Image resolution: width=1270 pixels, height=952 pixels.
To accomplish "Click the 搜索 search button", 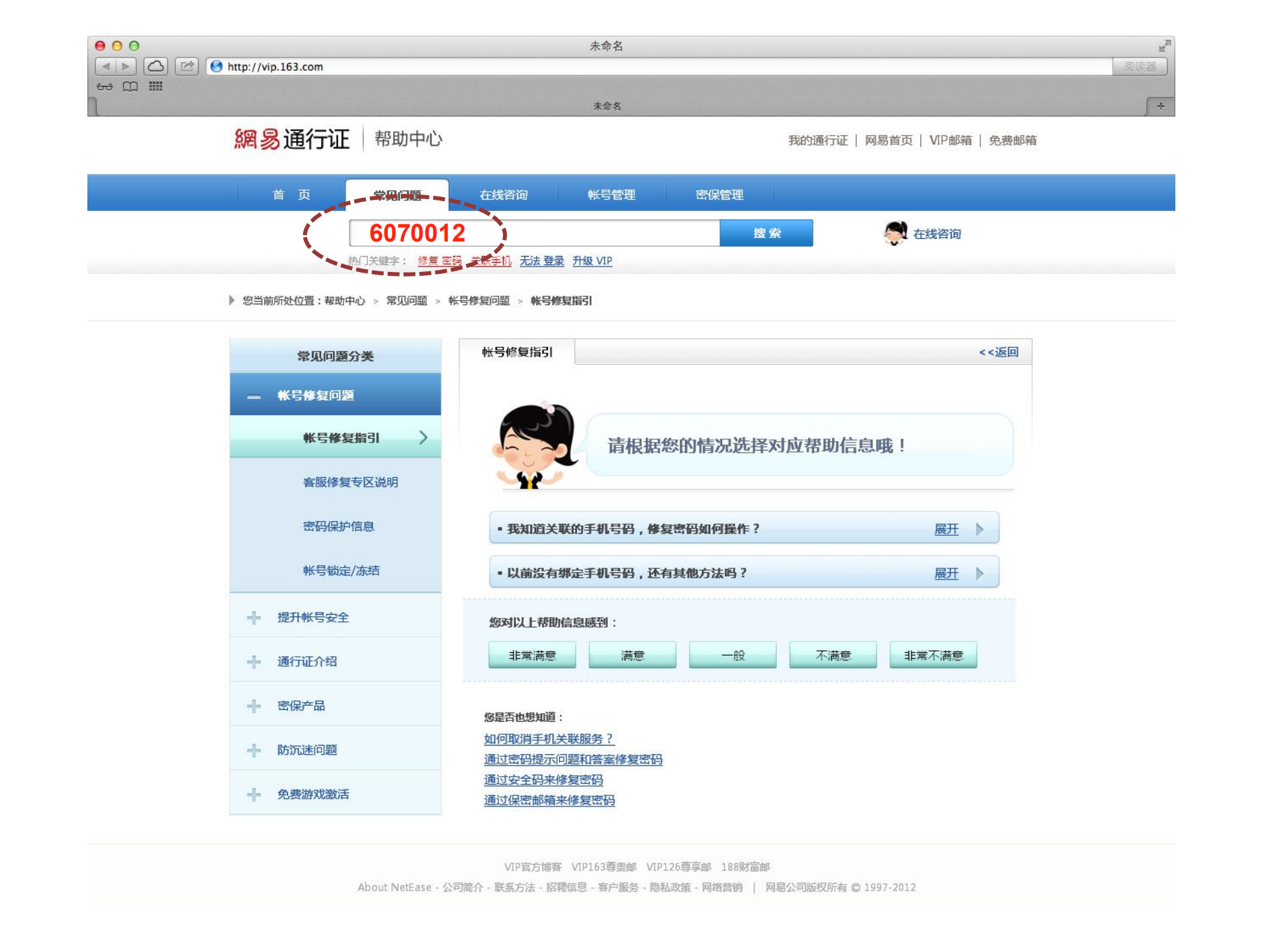I will (x=766, y=233).
